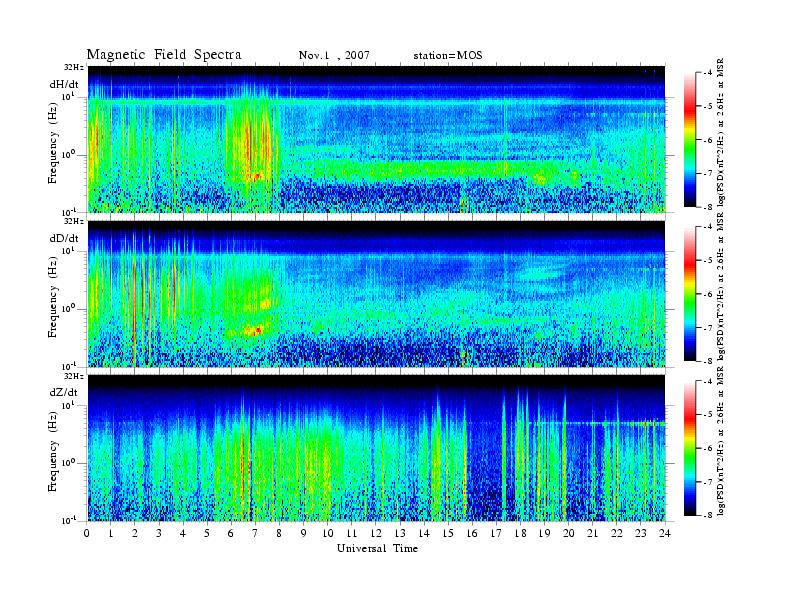
Task: Select the dH/dt panel label
Action: click(x=64, y=84)
